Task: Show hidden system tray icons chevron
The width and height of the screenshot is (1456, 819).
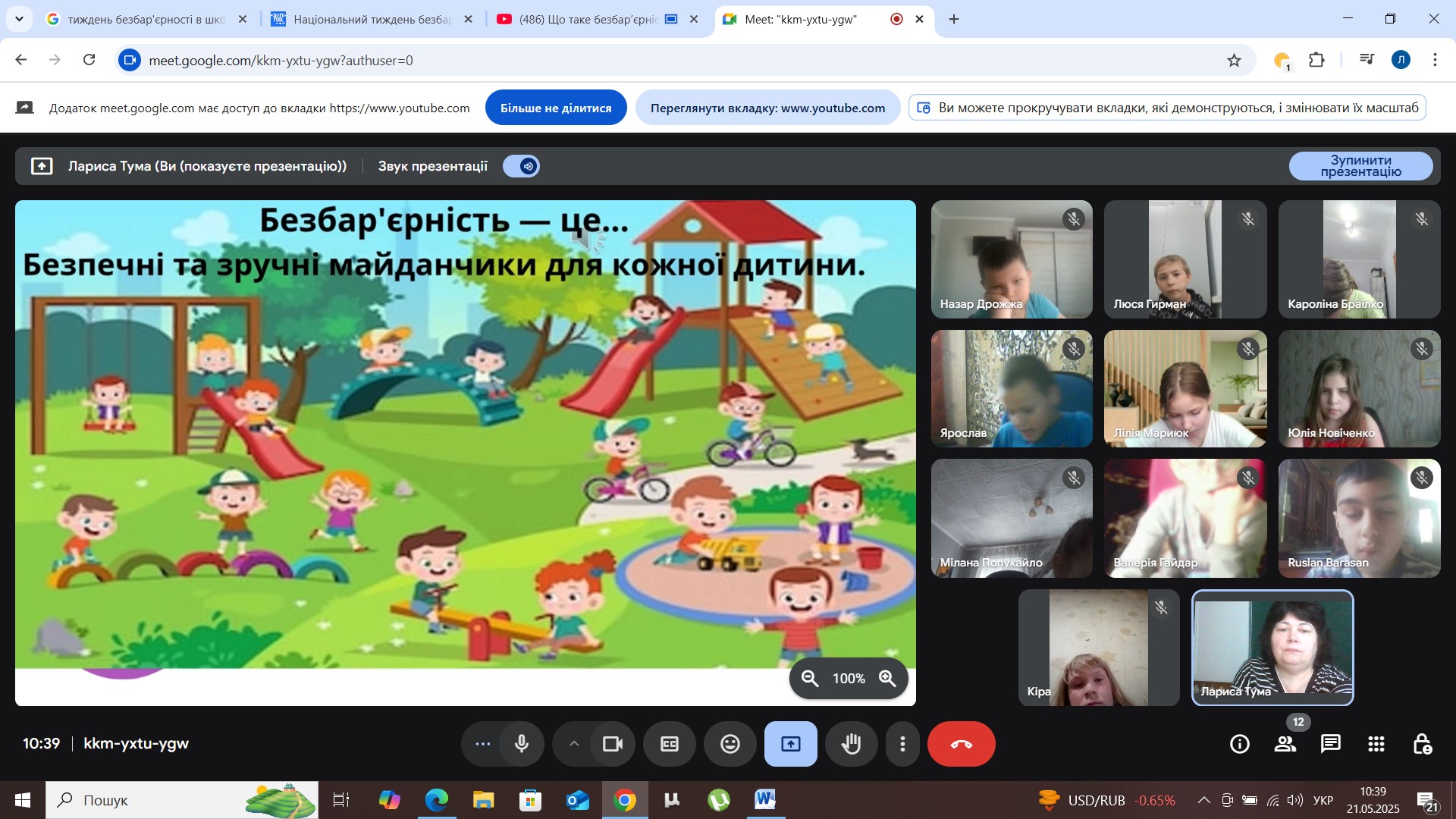Action: [x=1203, y=800]
